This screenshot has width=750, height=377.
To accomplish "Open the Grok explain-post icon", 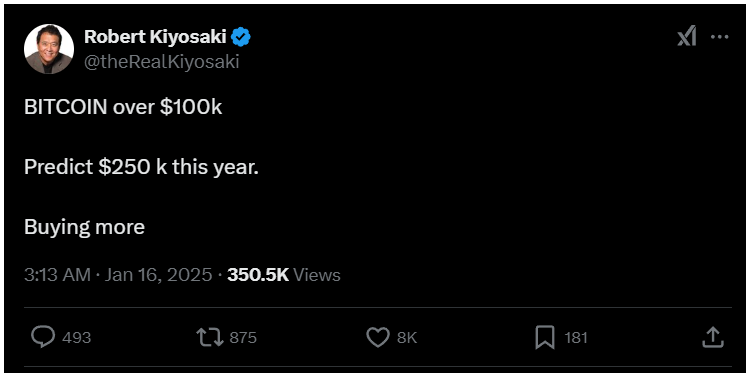I will [687, 36].
